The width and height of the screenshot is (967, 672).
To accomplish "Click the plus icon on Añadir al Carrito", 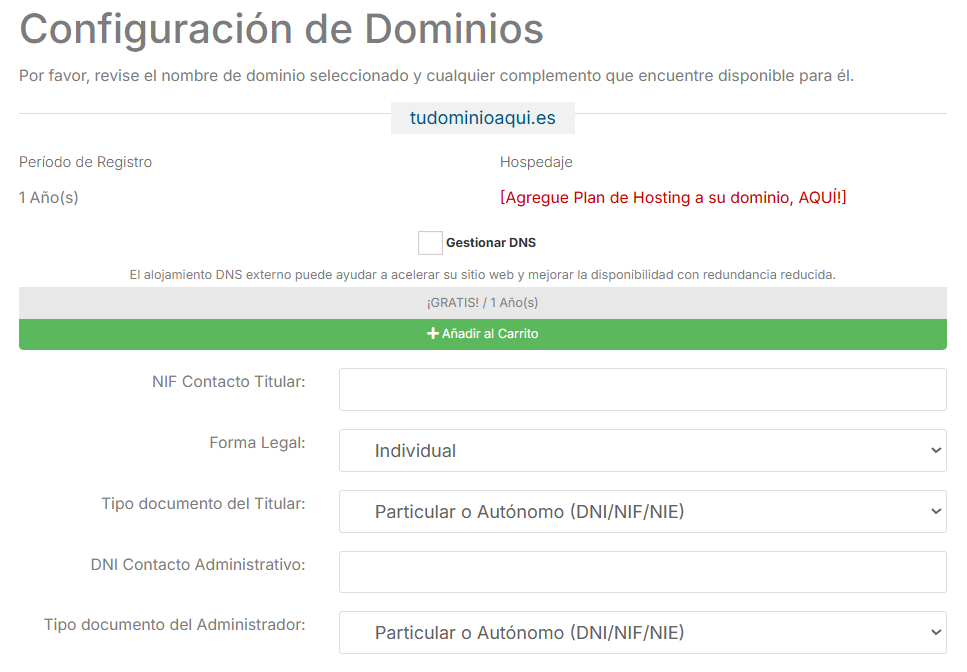I will [x=433, y=334].
